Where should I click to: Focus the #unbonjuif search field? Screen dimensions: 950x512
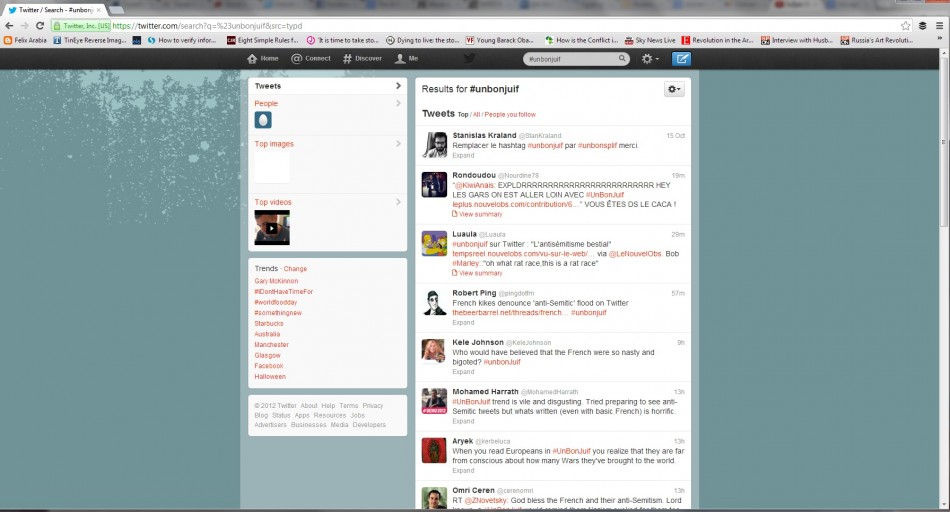point(576,59)
